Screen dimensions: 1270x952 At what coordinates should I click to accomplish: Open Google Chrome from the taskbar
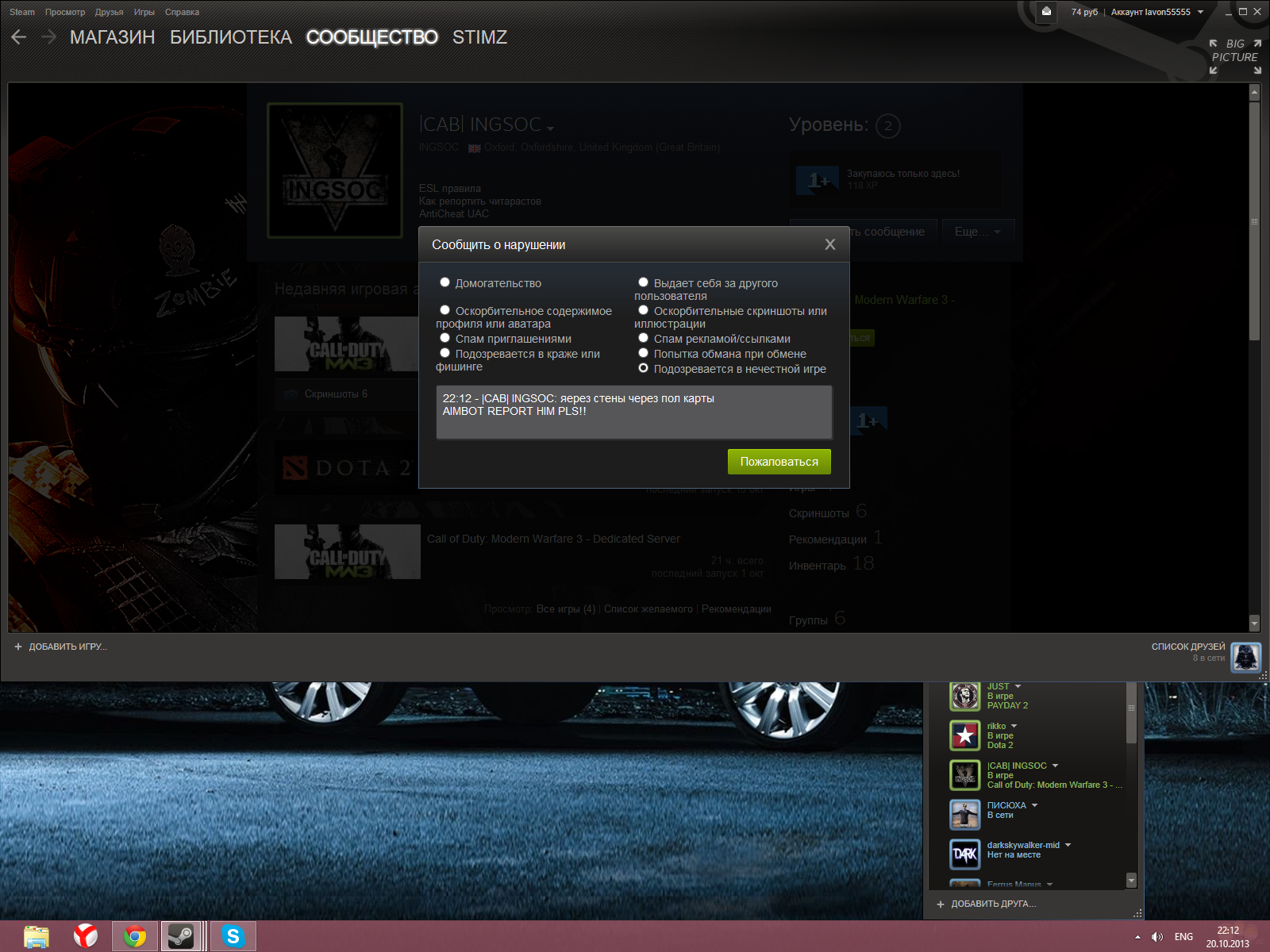[x=135, y=937]
